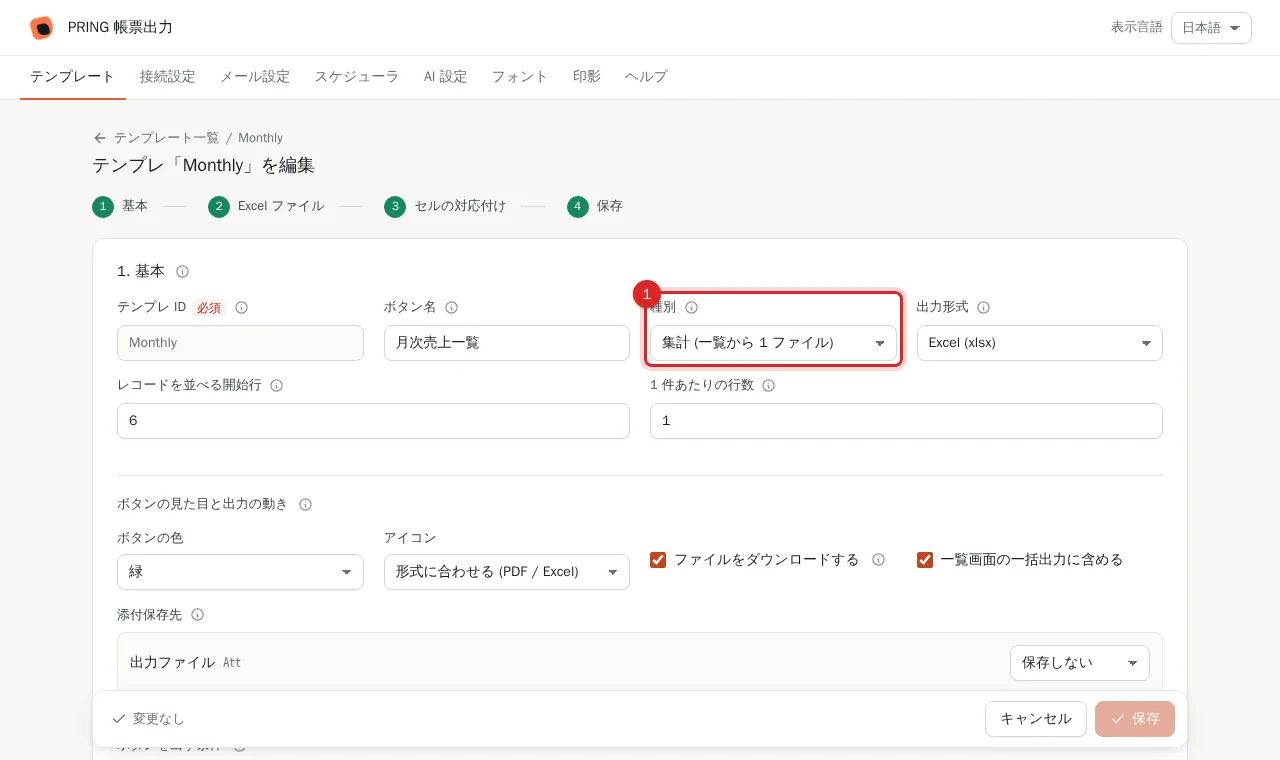Follow the テンプレート一覧 breadcrumb link
Screen dimensions: 1280x760
[166, 138]
